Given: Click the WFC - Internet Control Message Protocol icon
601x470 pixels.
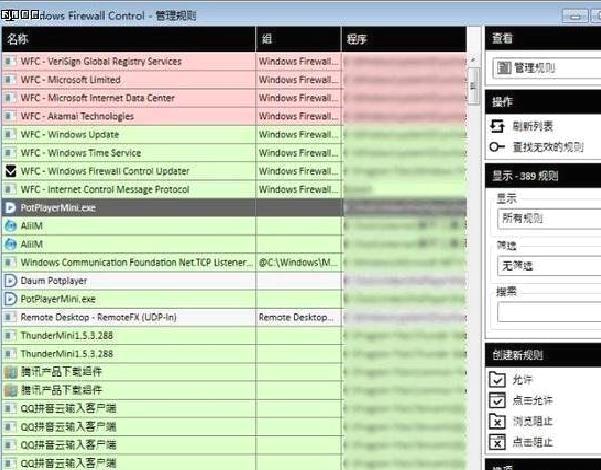Looking at the screenshot, I should [x=10, y=189].
